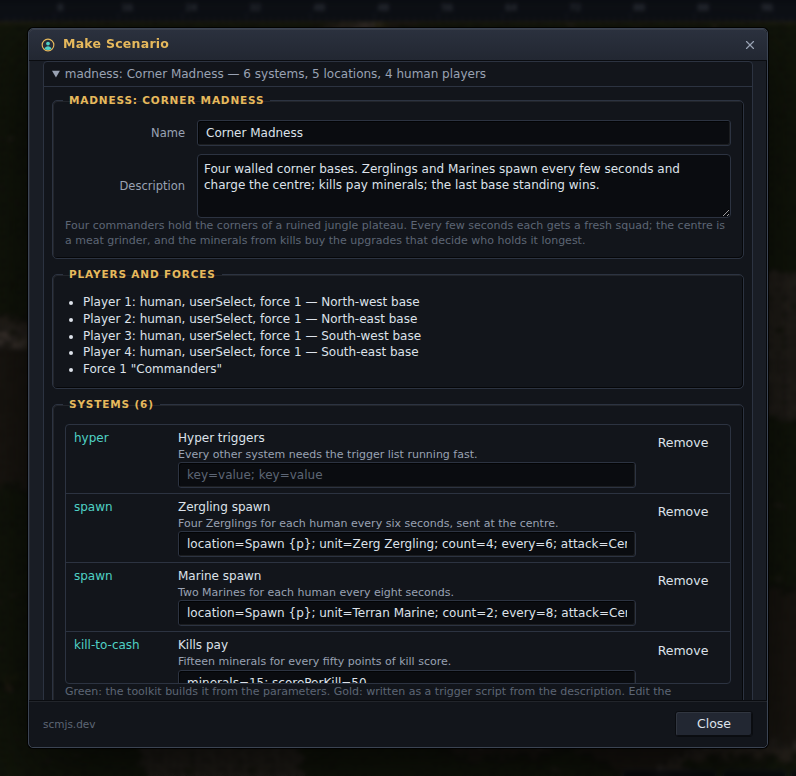Select the Player 3 South-west base line
The height and width of the screenshot is (776, 796).
(x=251, y=335)
